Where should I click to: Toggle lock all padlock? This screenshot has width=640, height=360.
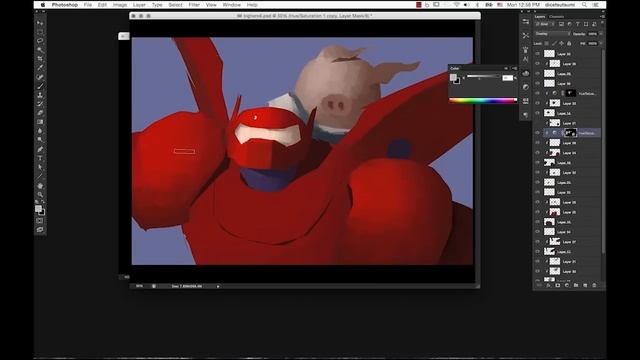569,43
